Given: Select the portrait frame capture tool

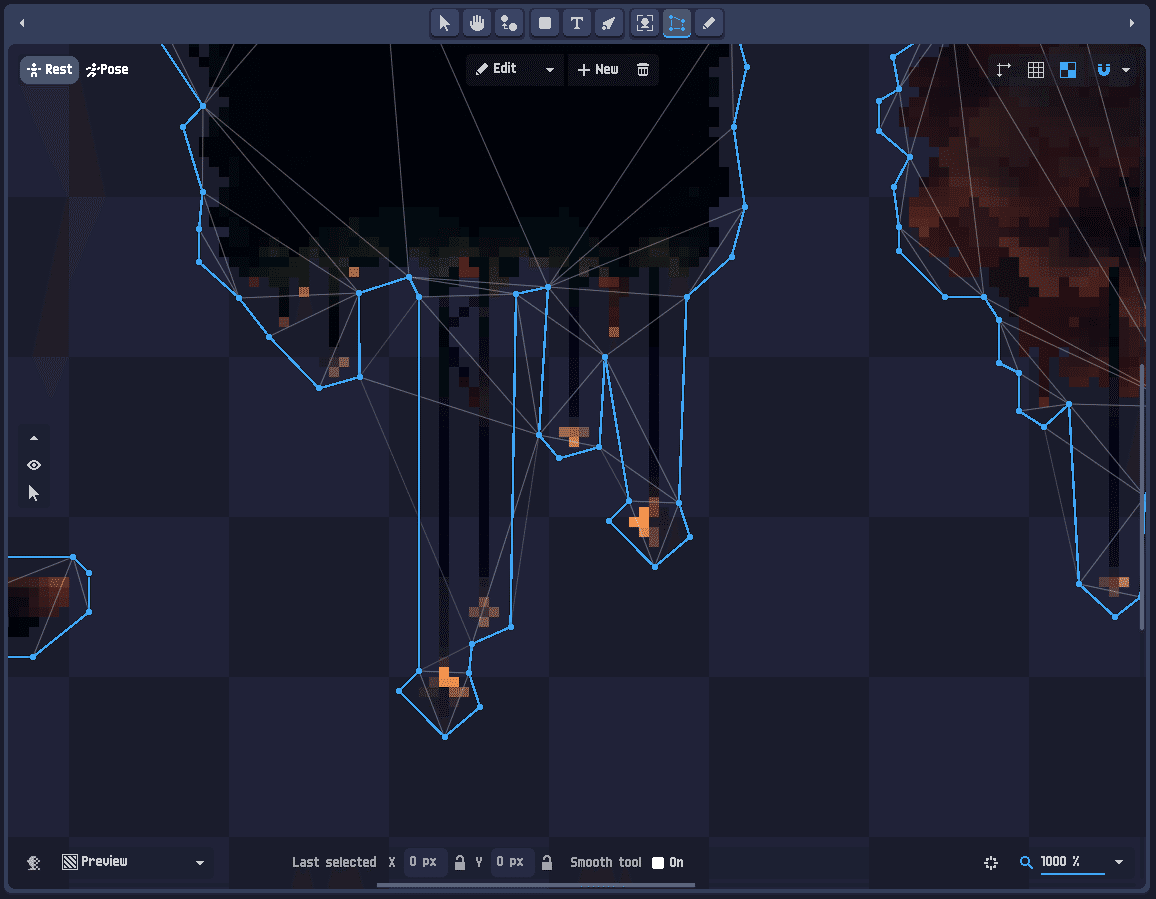Looking at the screenshot, I should [x=644, y=23].
